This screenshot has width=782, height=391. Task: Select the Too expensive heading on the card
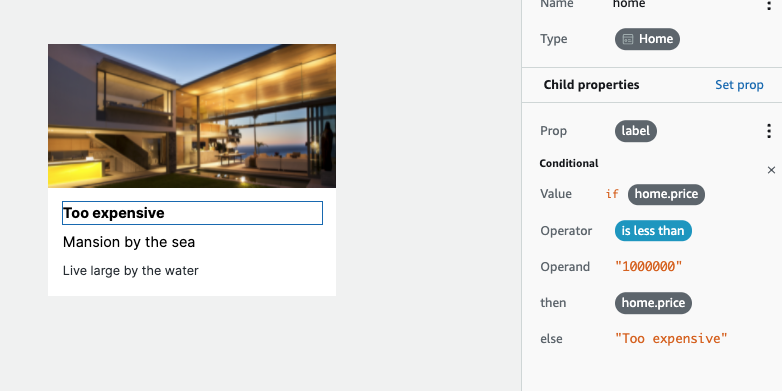[193, 213]
